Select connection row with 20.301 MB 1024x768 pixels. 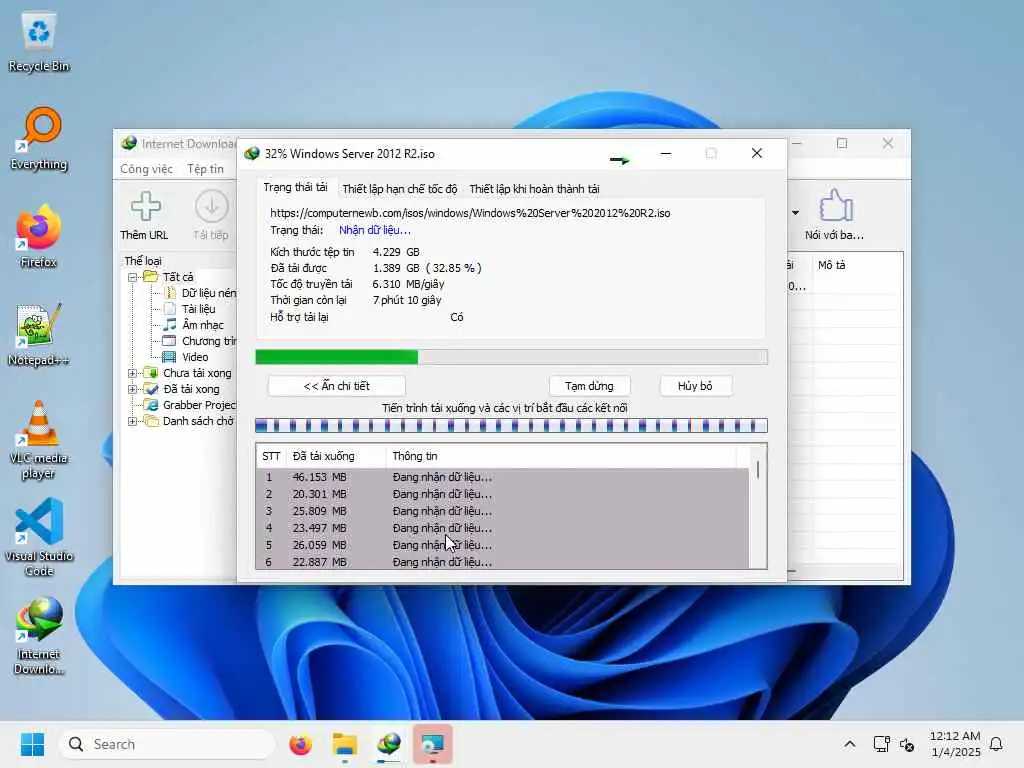[502, 494]
